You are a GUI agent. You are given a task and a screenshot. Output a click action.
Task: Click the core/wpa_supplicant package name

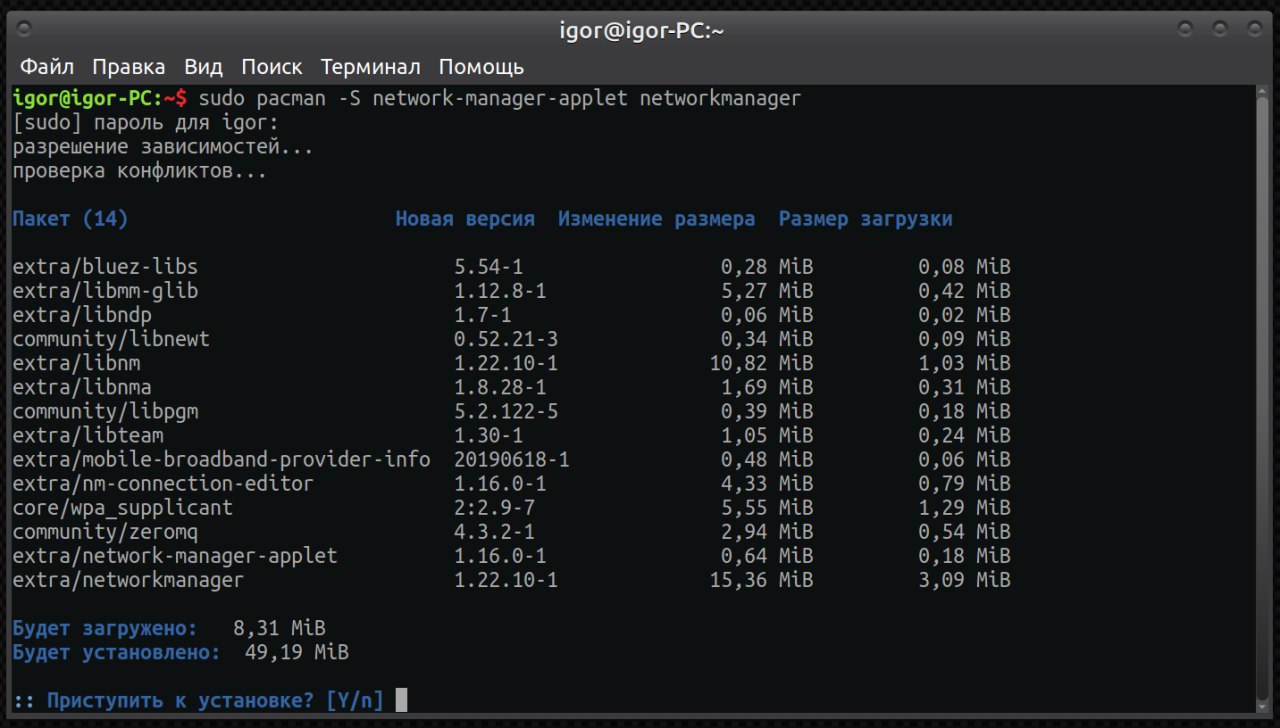click(x=122, y=507)
